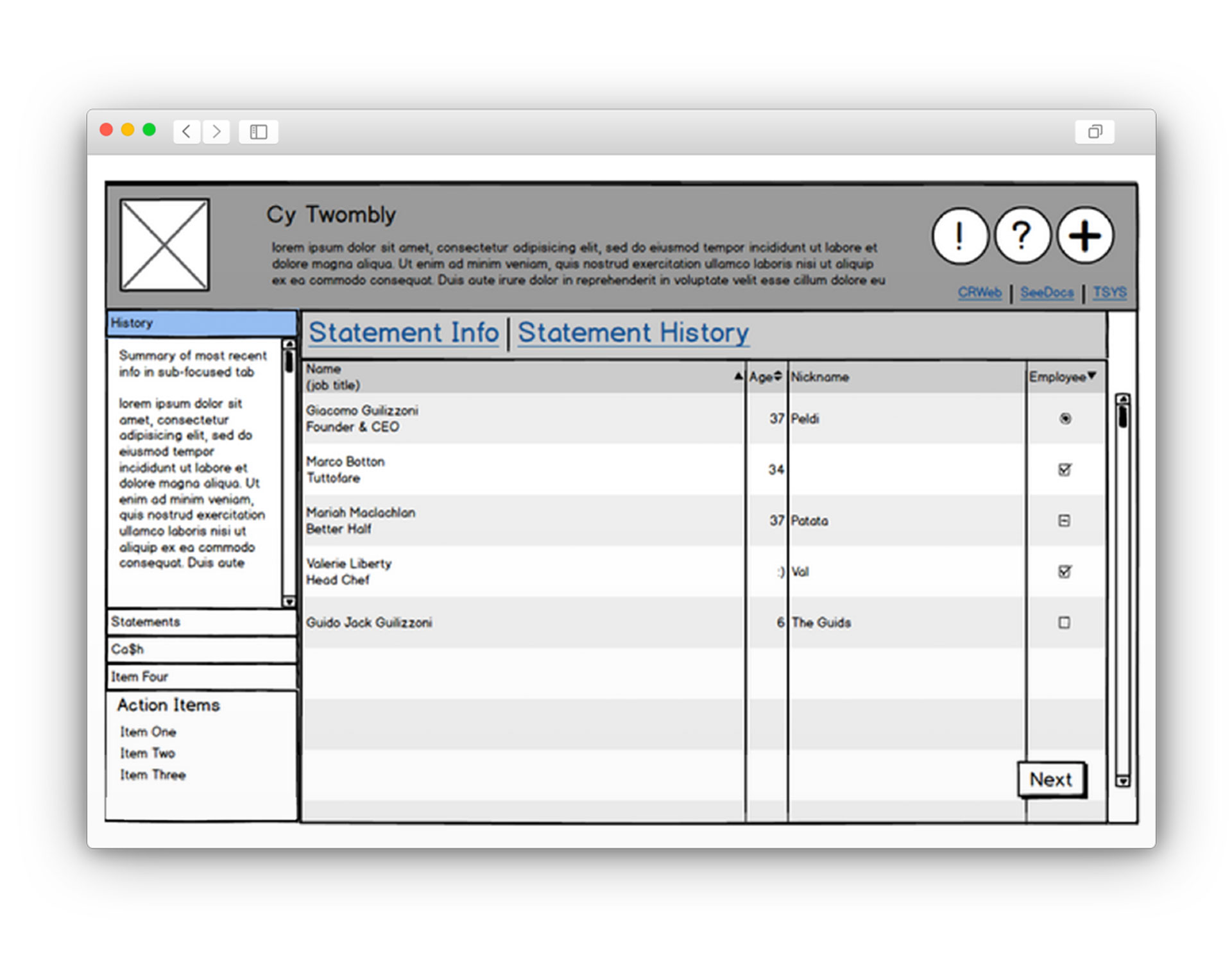Go back with browser back arrow
1232x962 pixels.
(x=187, y=131)
